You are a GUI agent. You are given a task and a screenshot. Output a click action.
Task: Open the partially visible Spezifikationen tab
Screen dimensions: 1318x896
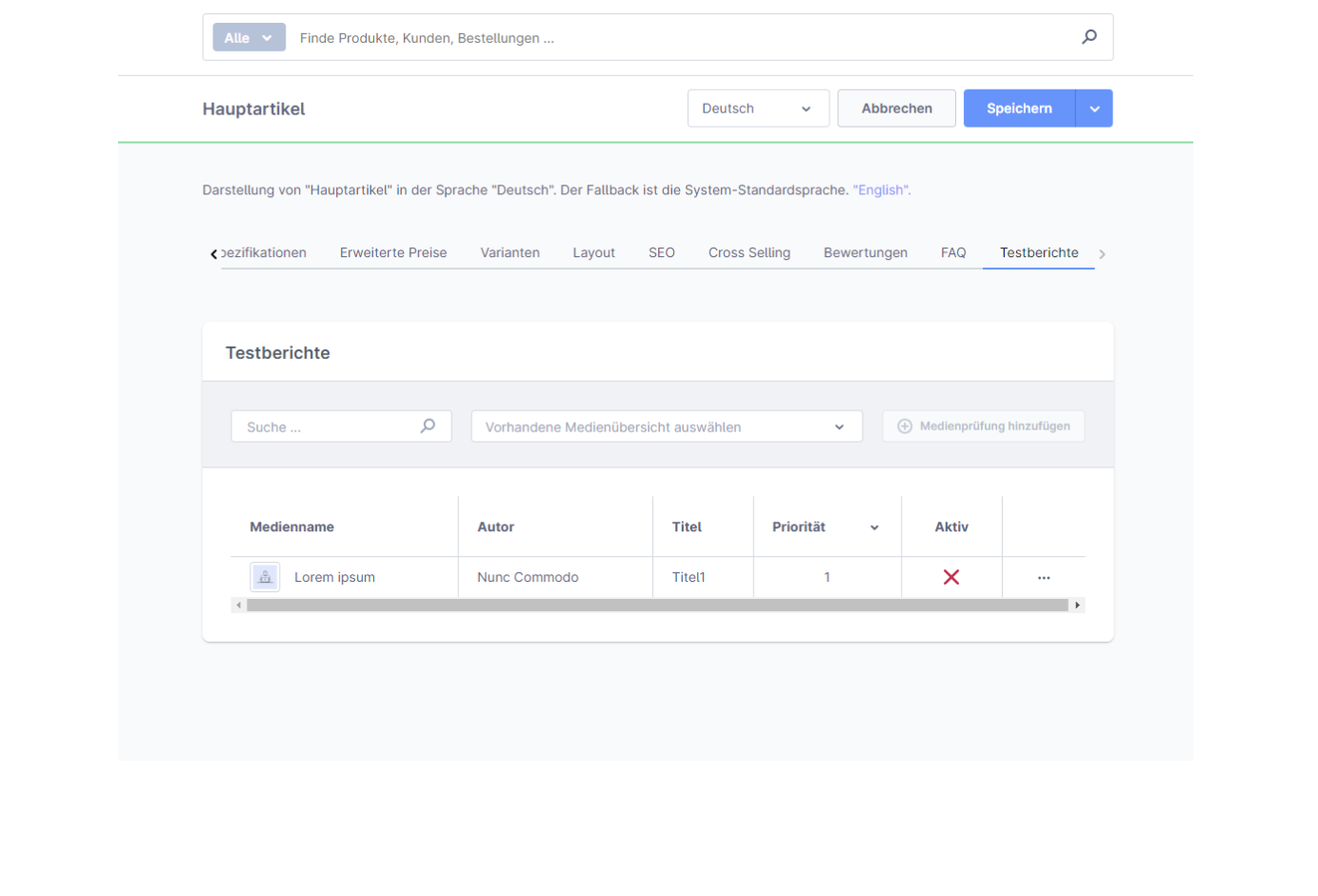(x=265, y=252)
